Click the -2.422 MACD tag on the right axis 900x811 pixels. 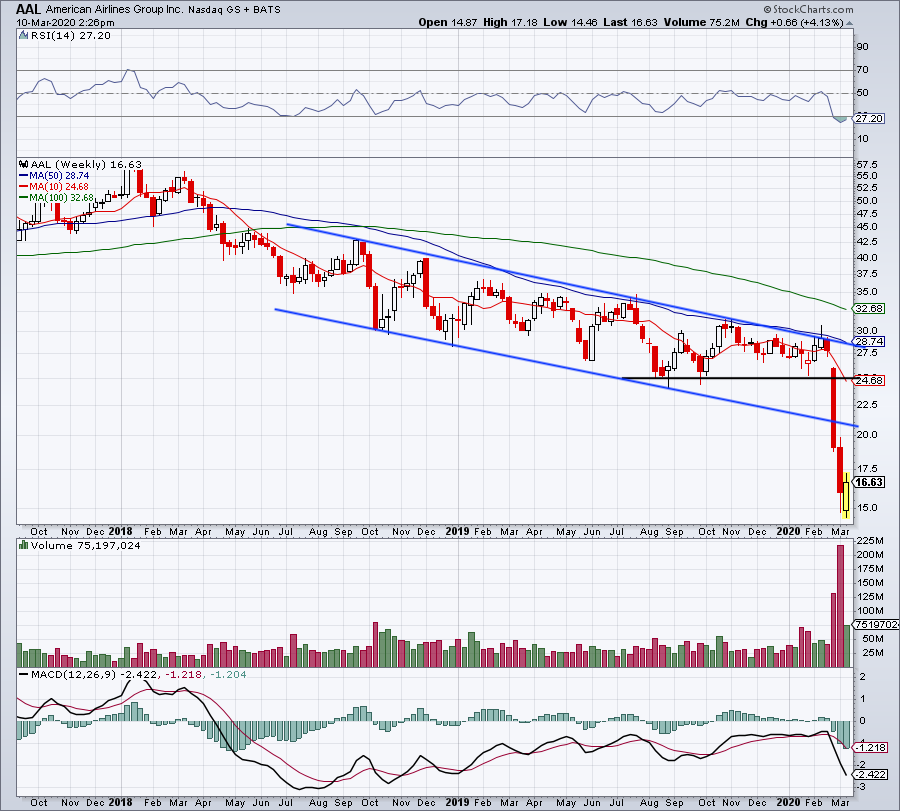coord(871,775)
